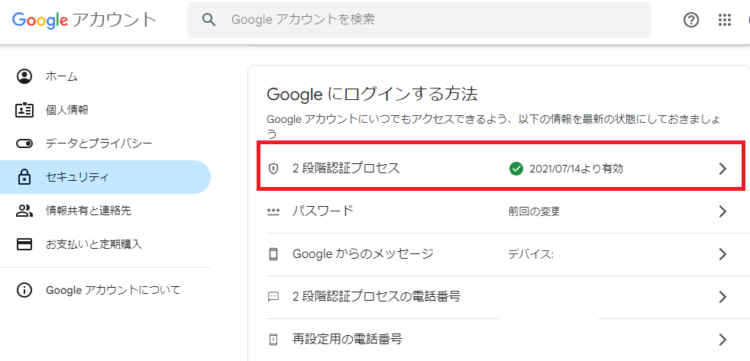Open the Google apps grid icon

pos(725,20)
